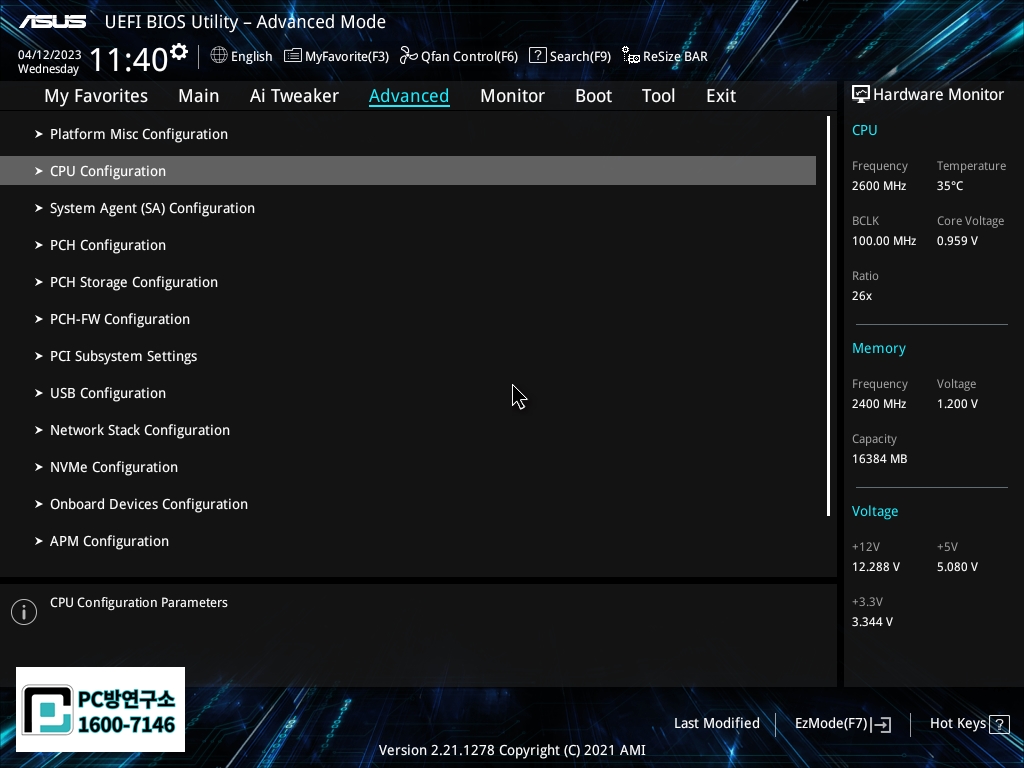Click the 11:40 clock display

click(x=129, y=59)
